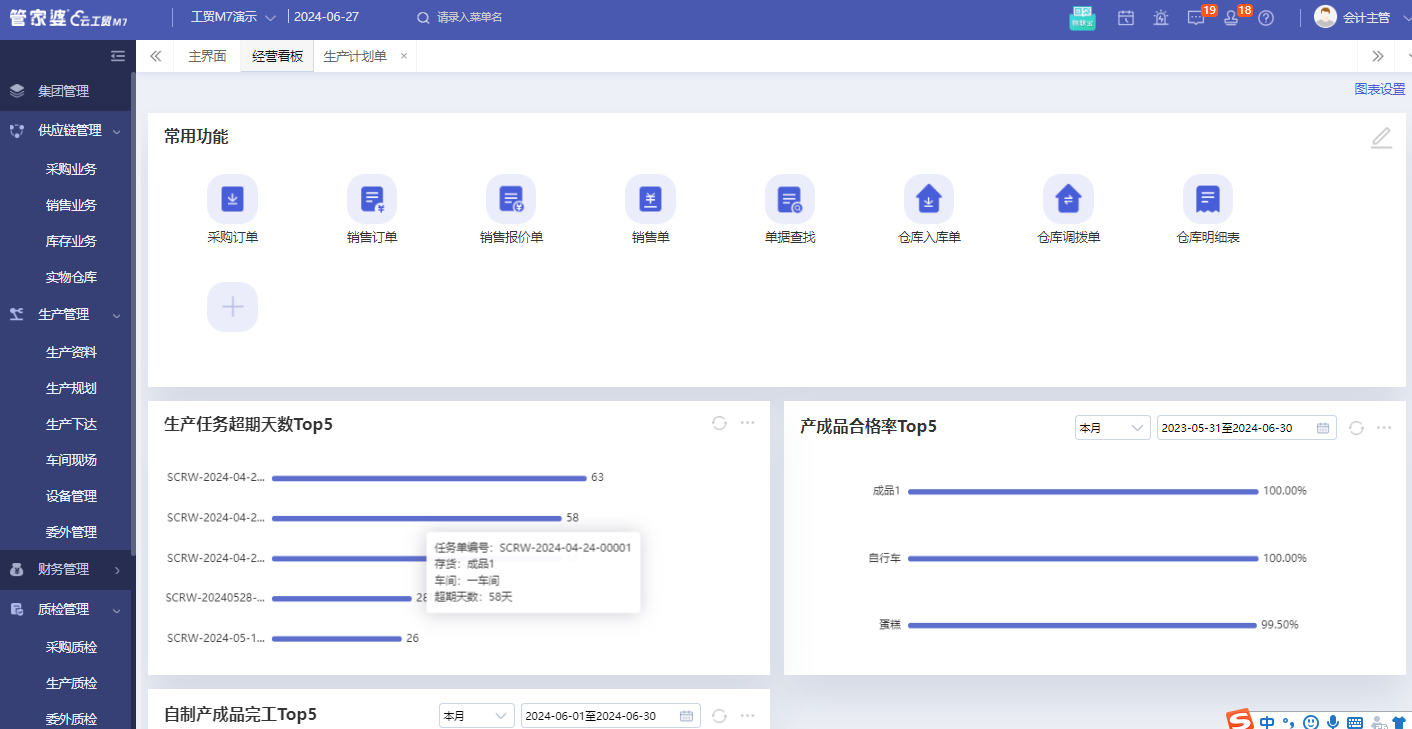The width and height of the screenshot is (1412, 729).
Task: Switch to the 生产计划单 tab
Action: click(355, 56)
